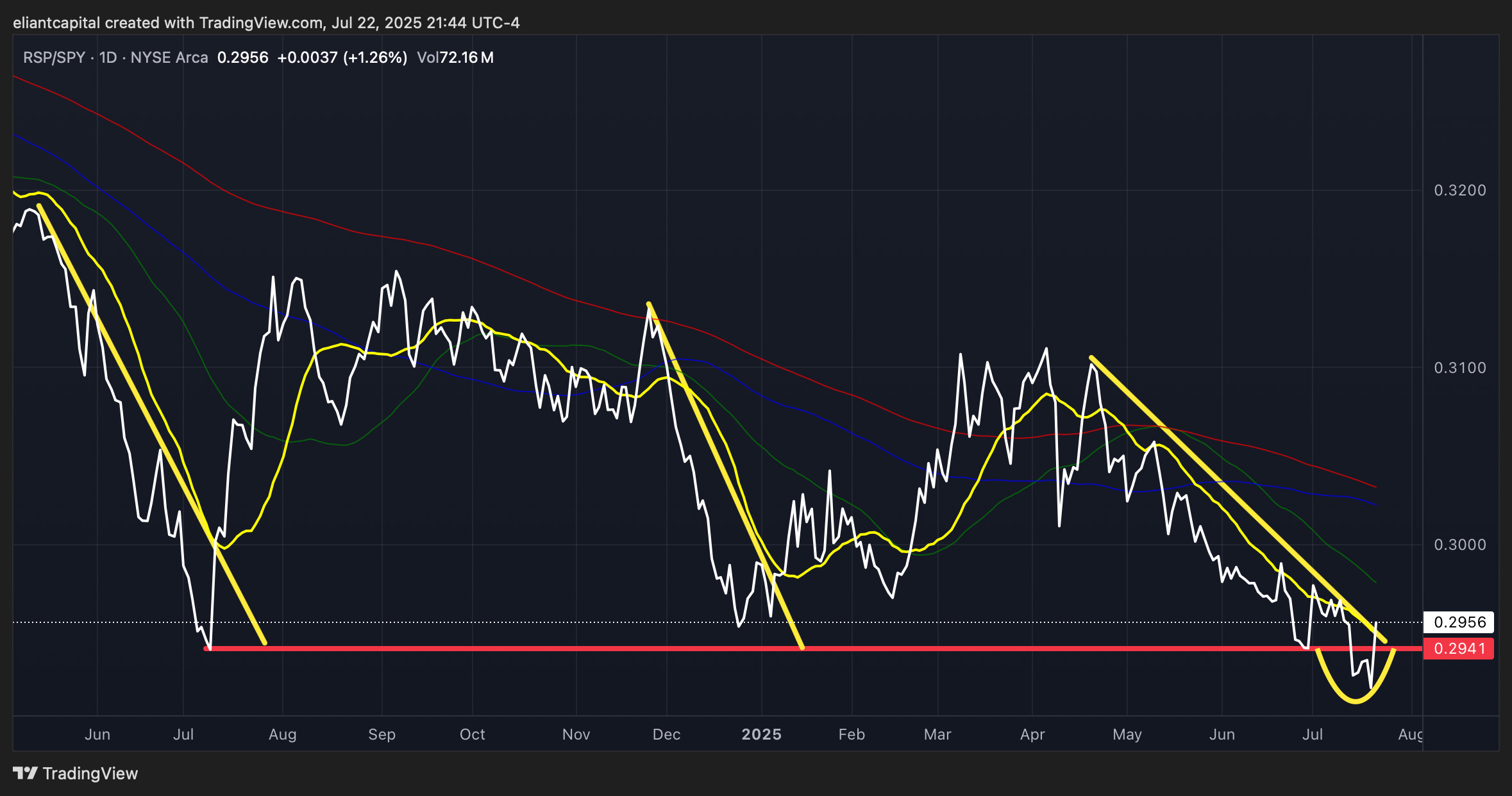The height and width of the screenshot is (796, 1512).
Task: Click the Sep label on time axis
Action: coord(382,734)
